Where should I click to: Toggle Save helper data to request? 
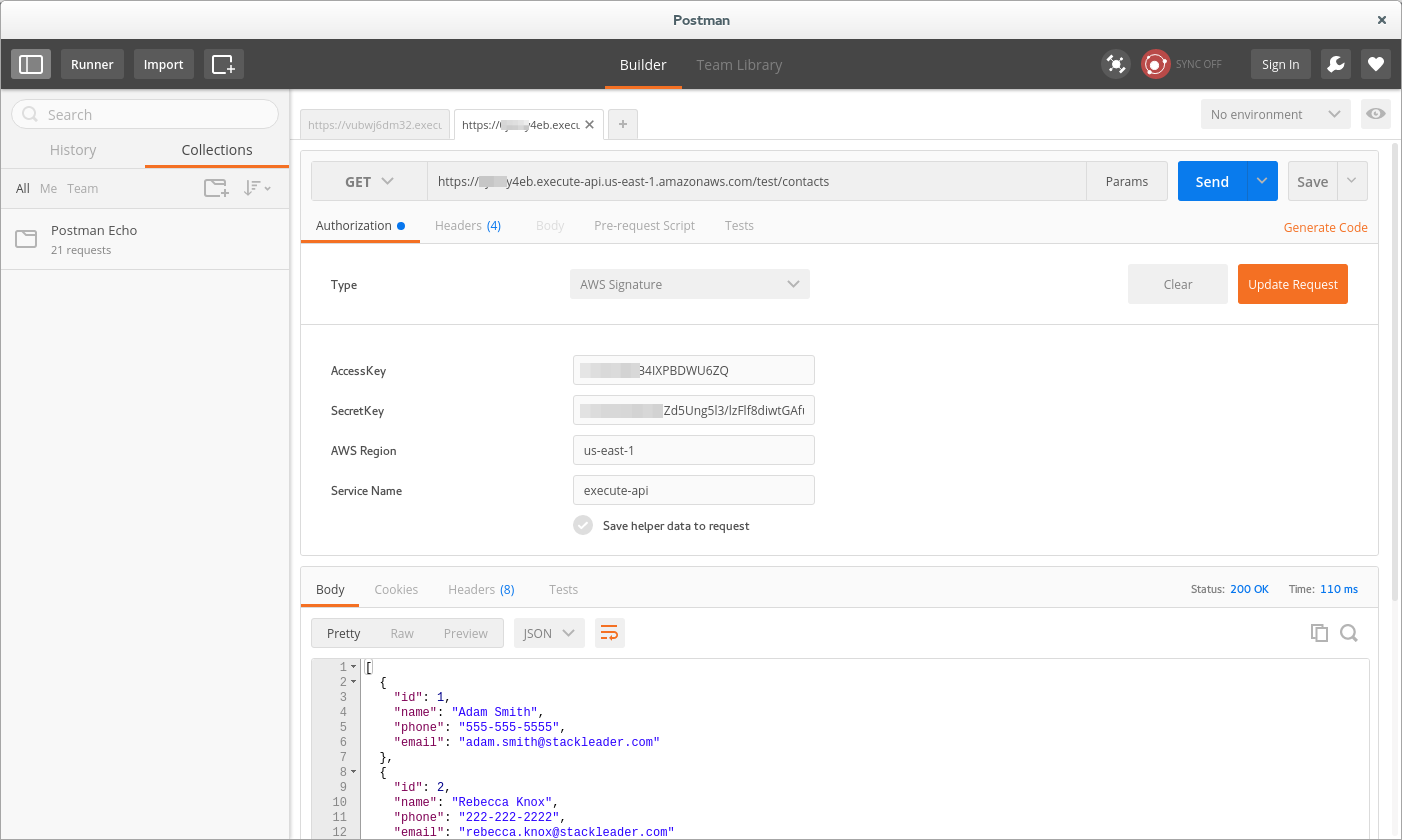click(583, 525)
